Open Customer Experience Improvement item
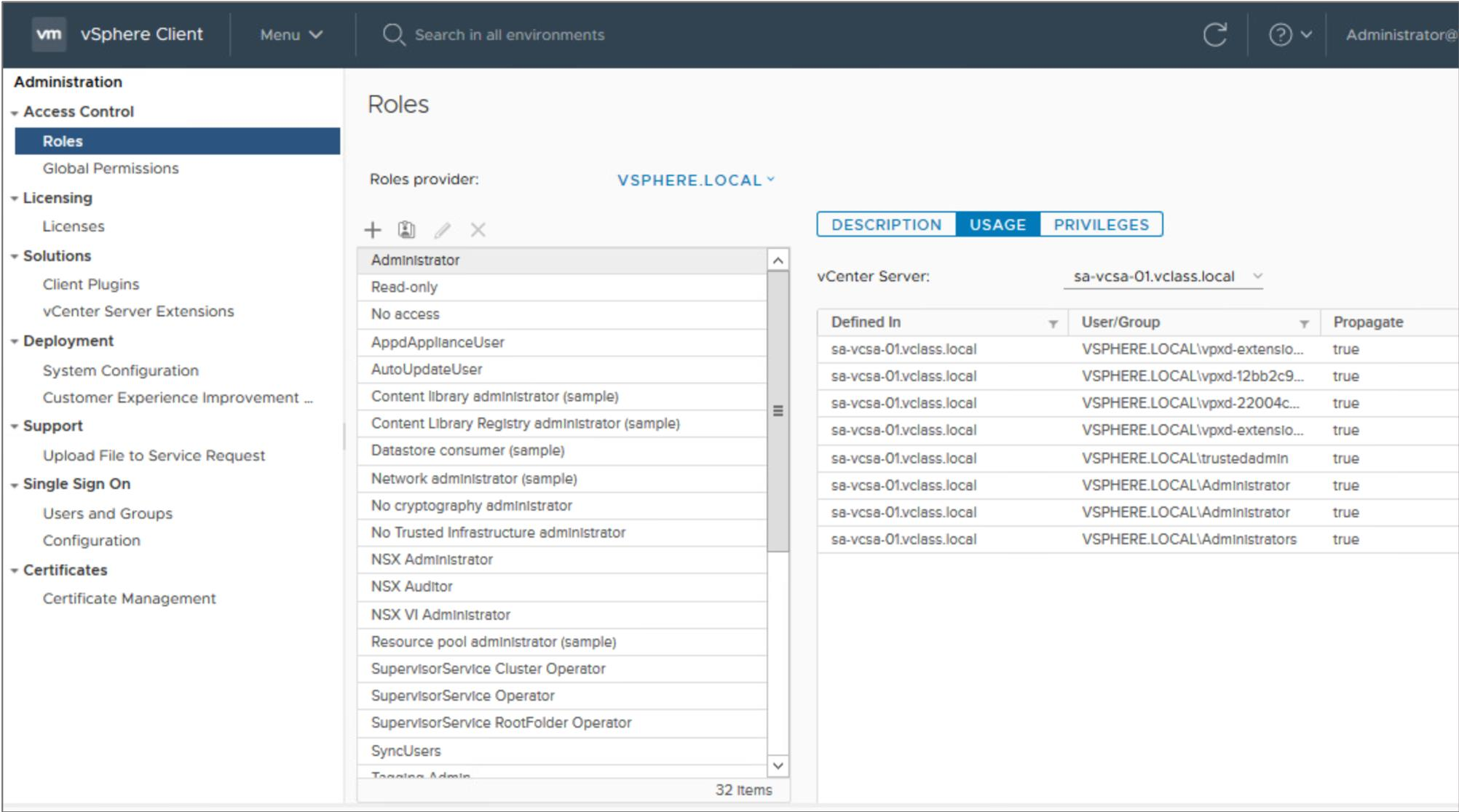Image resolution: width=1459 pixels, height=812 pixels. (178, 397)
